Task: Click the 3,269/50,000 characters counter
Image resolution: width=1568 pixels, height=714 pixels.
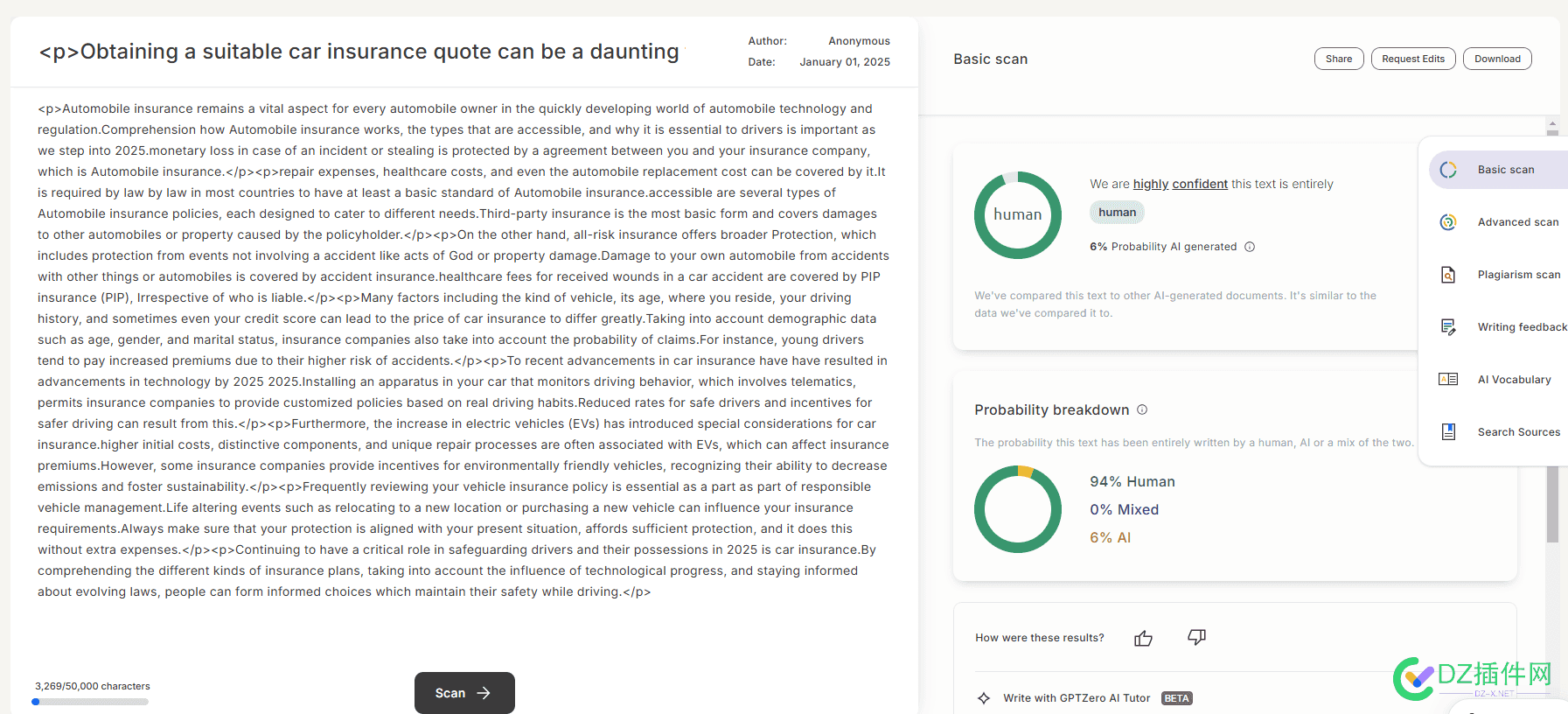Action: (x=93, y=686)
